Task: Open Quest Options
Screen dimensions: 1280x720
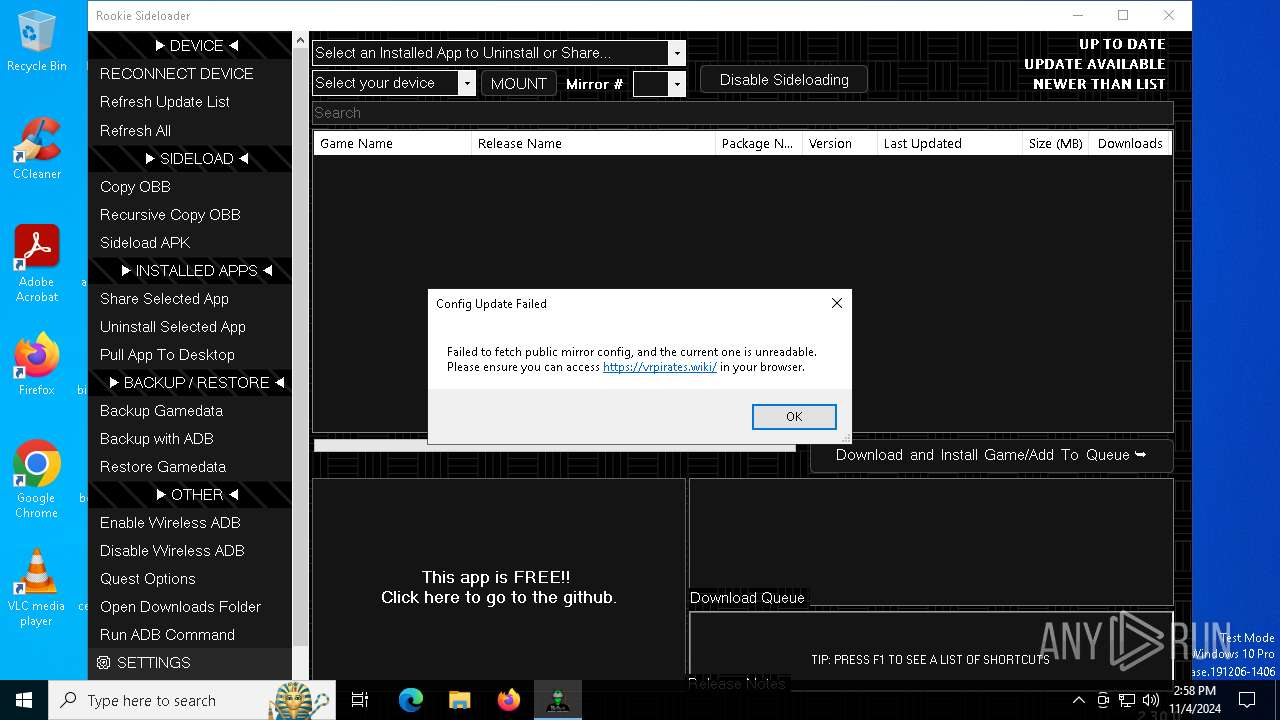Action: [190, 579]
